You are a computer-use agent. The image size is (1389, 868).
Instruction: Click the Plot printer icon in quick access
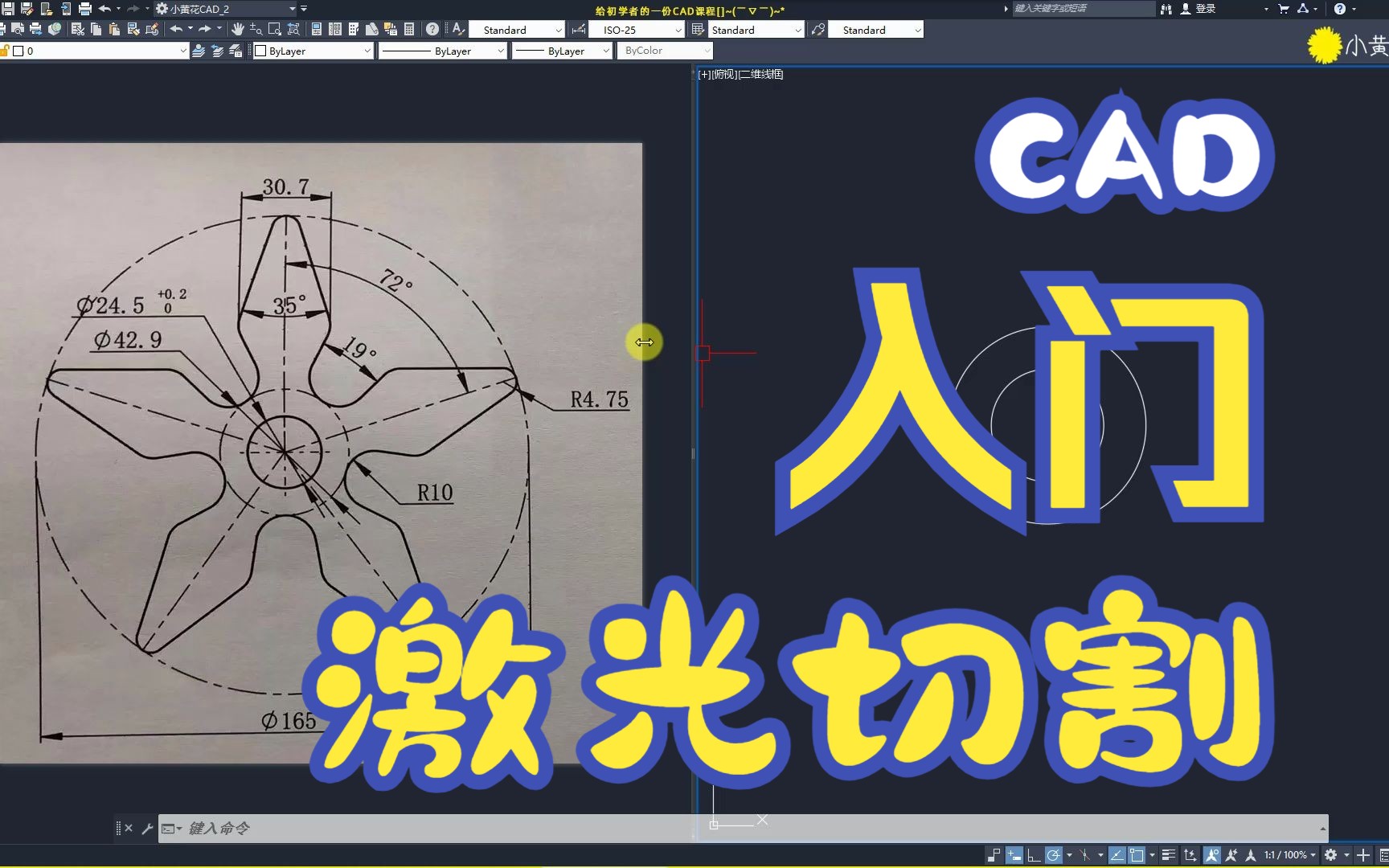click(84, 9)
